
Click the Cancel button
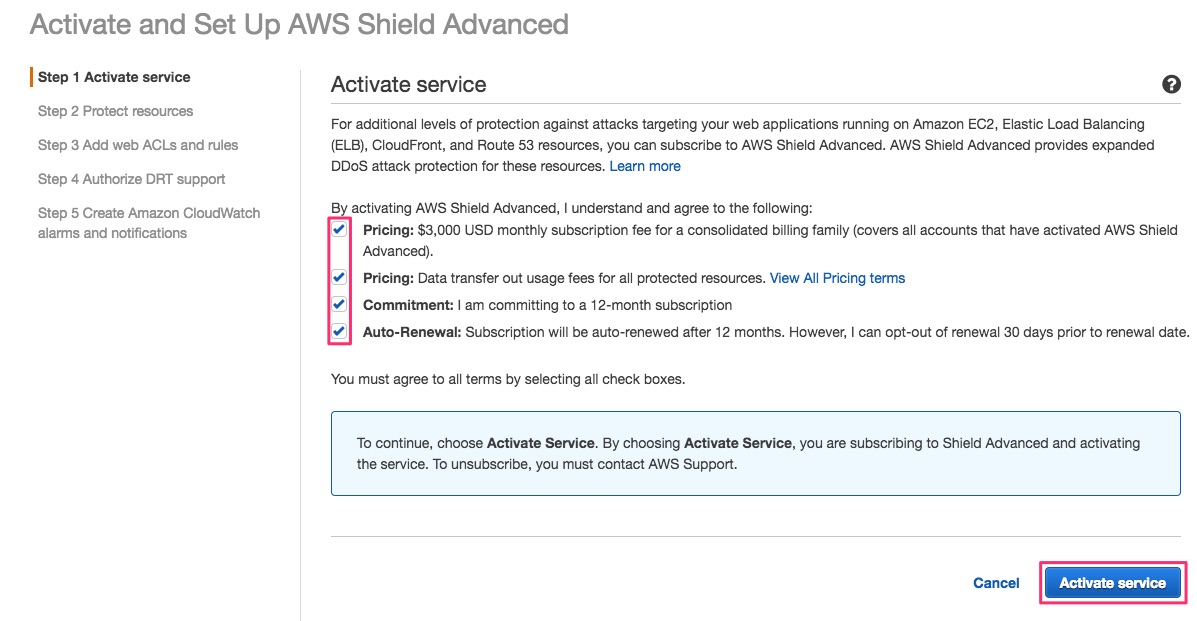point(995,582)
